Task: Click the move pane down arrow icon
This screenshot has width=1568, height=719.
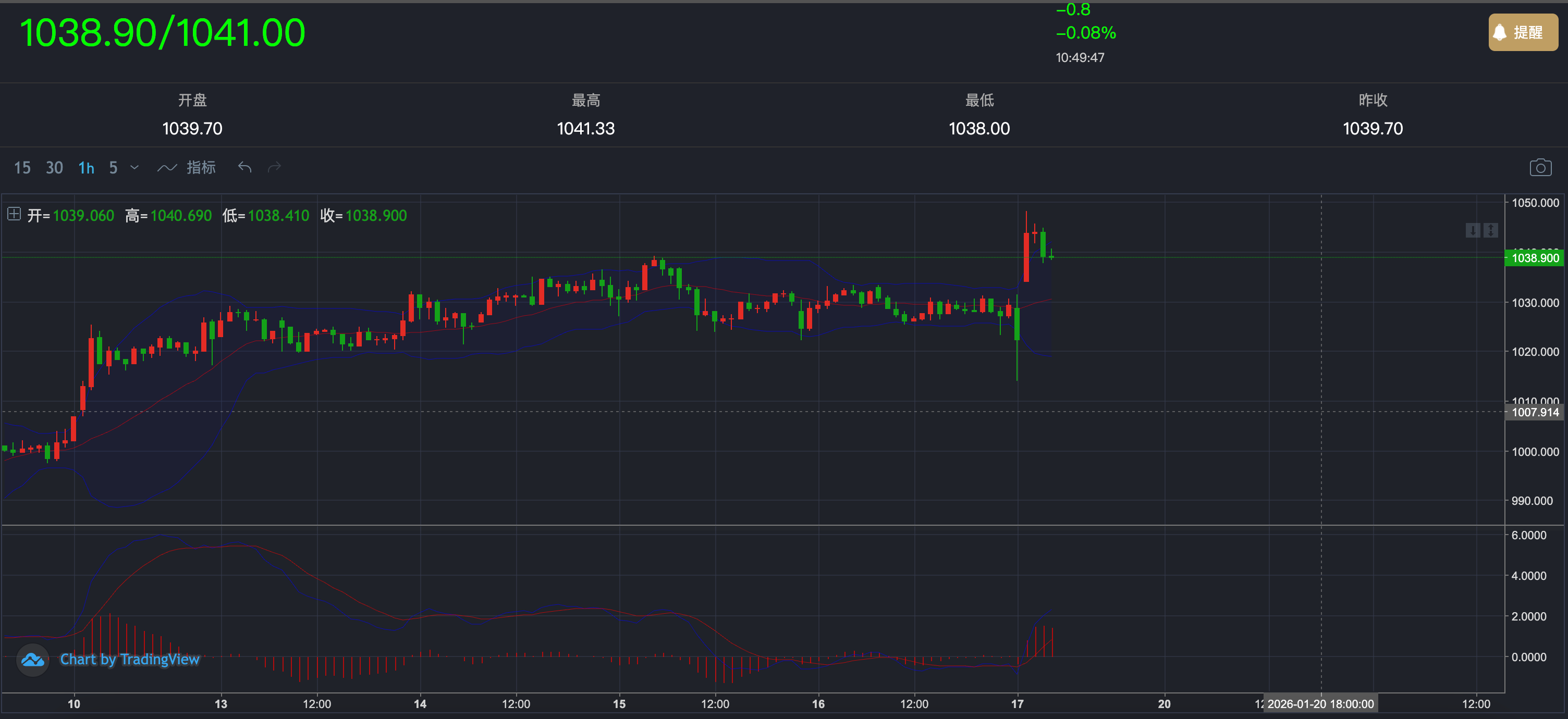Action: pyautogui.click(x=1473, y=230)
